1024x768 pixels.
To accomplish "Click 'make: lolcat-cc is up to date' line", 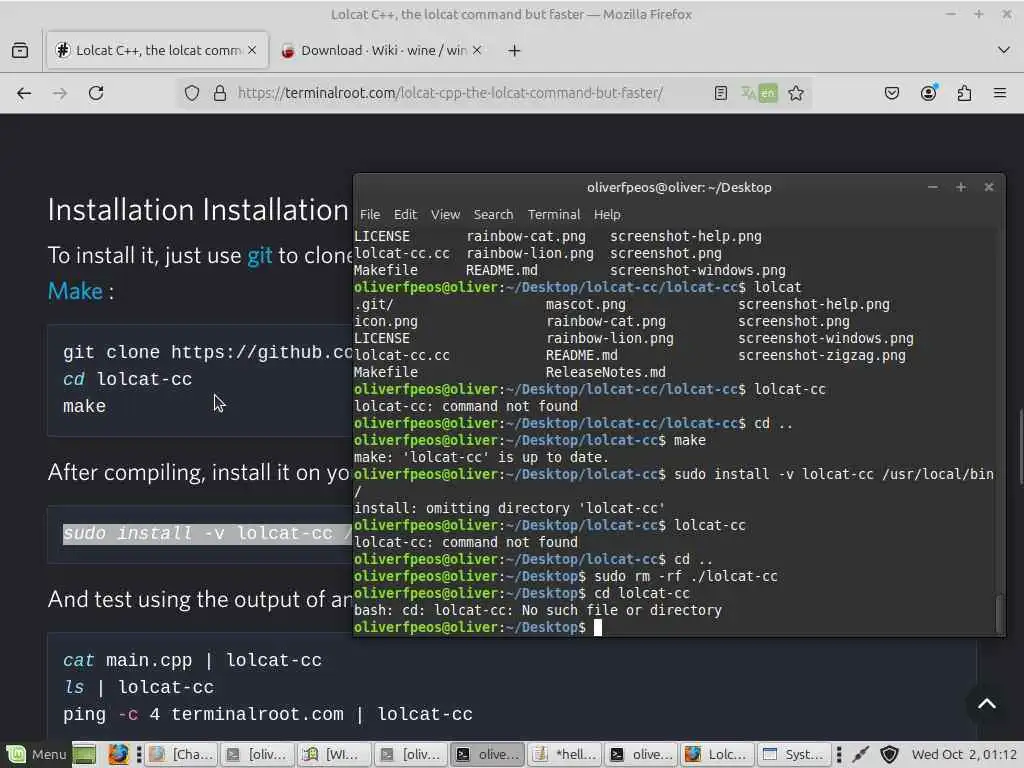I will pyautogui.click(x=481, y=457).
